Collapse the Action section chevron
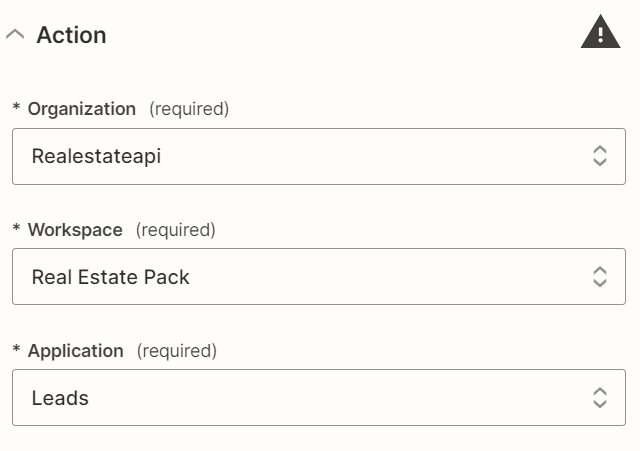 (15, 35)
